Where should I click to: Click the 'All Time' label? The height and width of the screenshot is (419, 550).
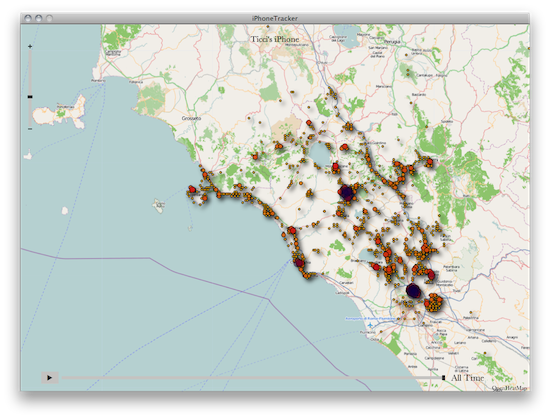(x=467, y=378)
